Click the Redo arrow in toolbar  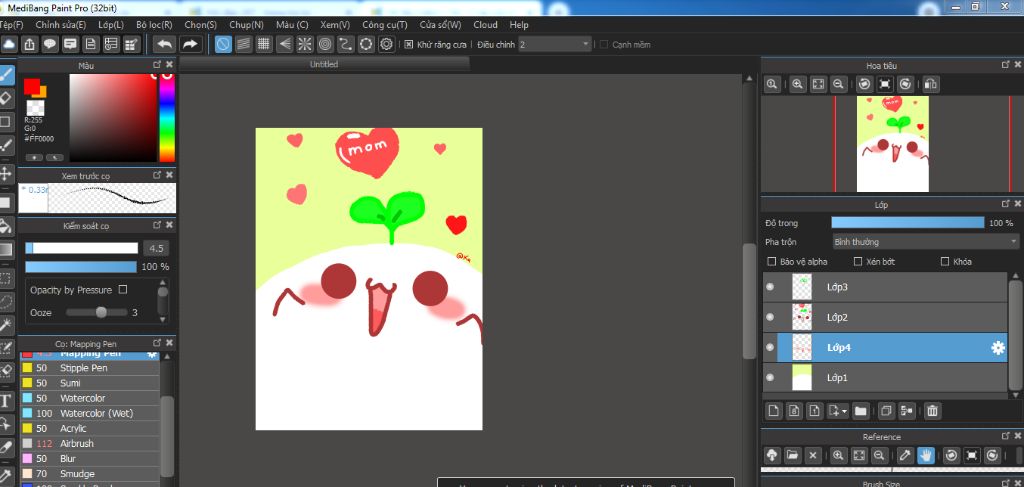(189, 44)
